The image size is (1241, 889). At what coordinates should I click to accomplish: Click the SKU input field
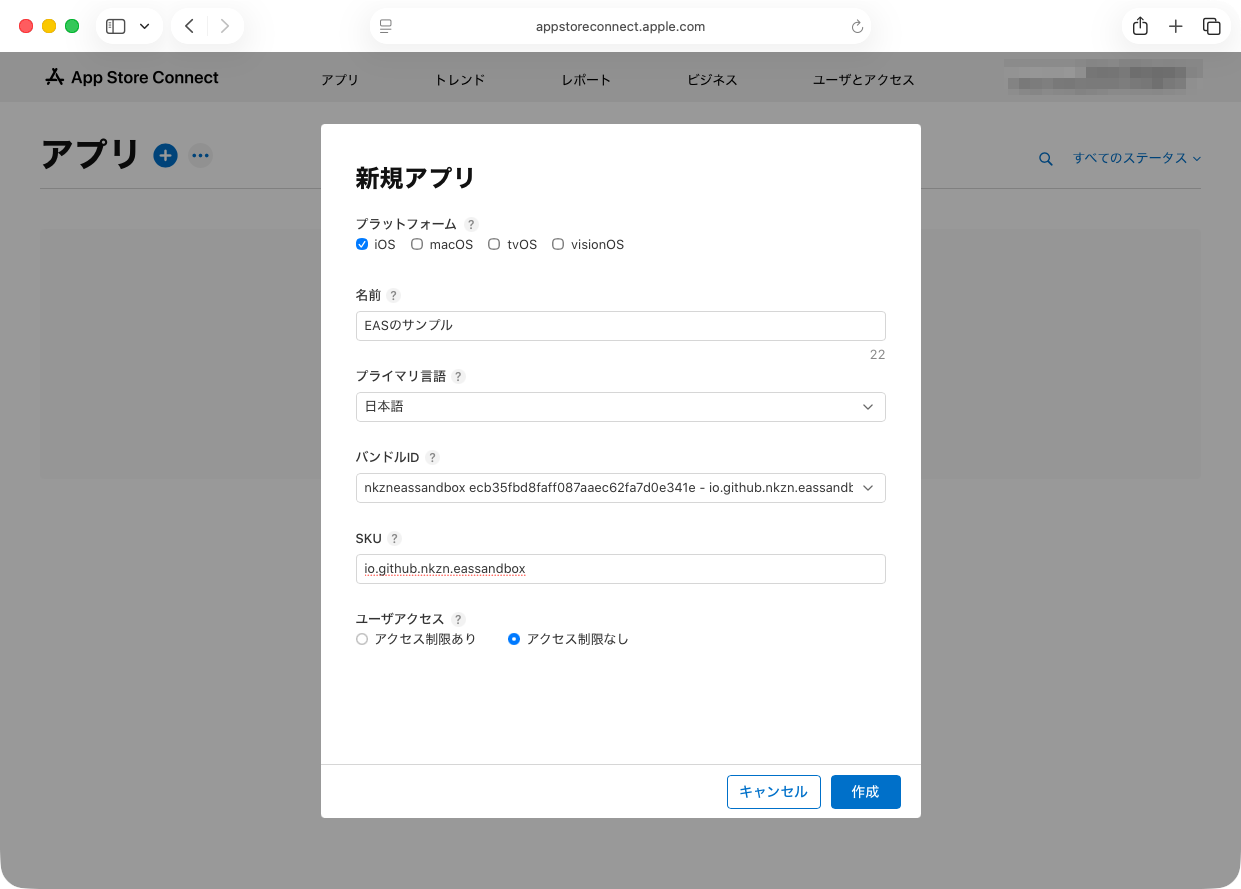tap(620, 569)
